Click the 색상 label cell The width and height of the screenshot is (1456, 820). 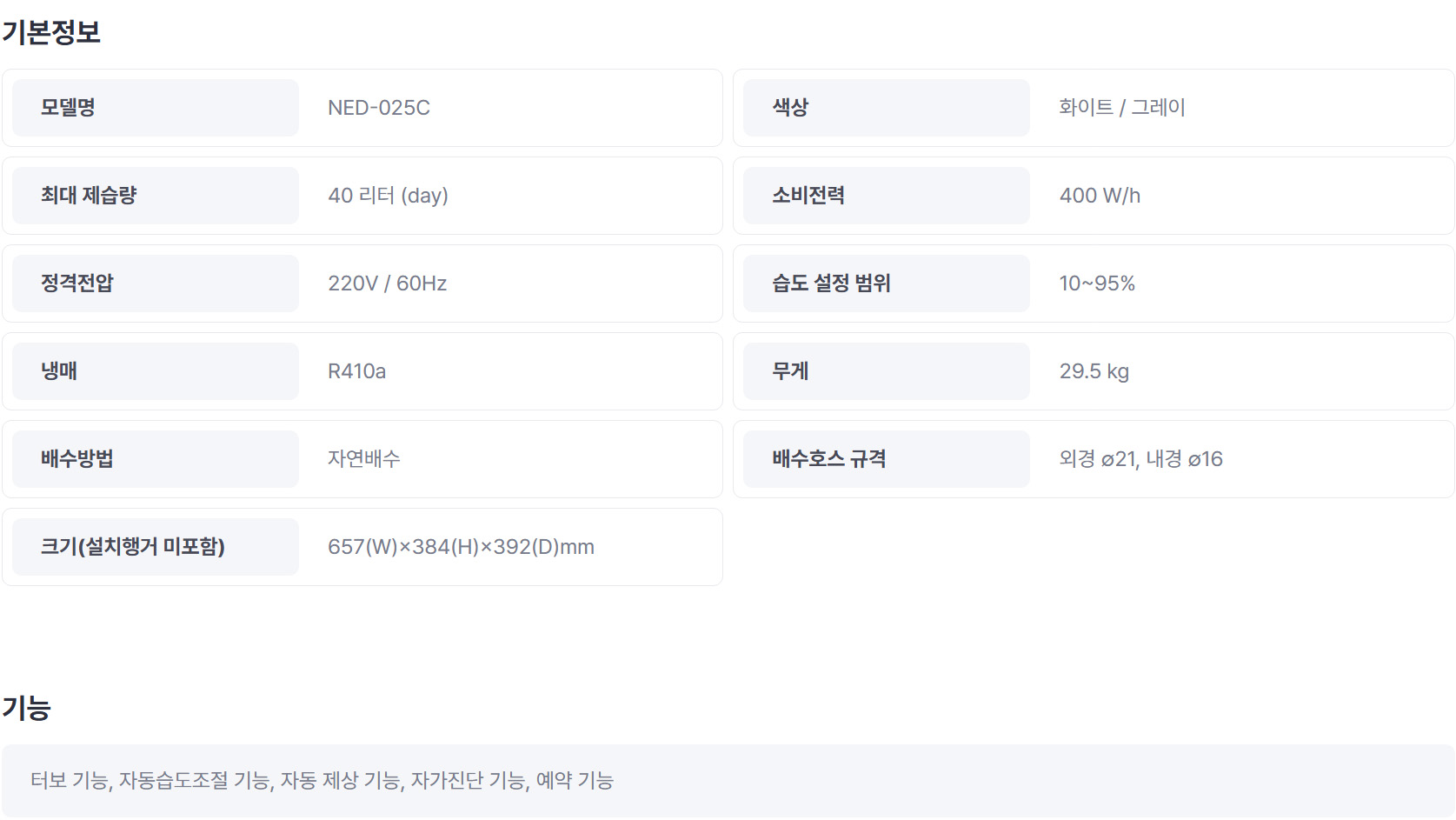click(887, 108)
